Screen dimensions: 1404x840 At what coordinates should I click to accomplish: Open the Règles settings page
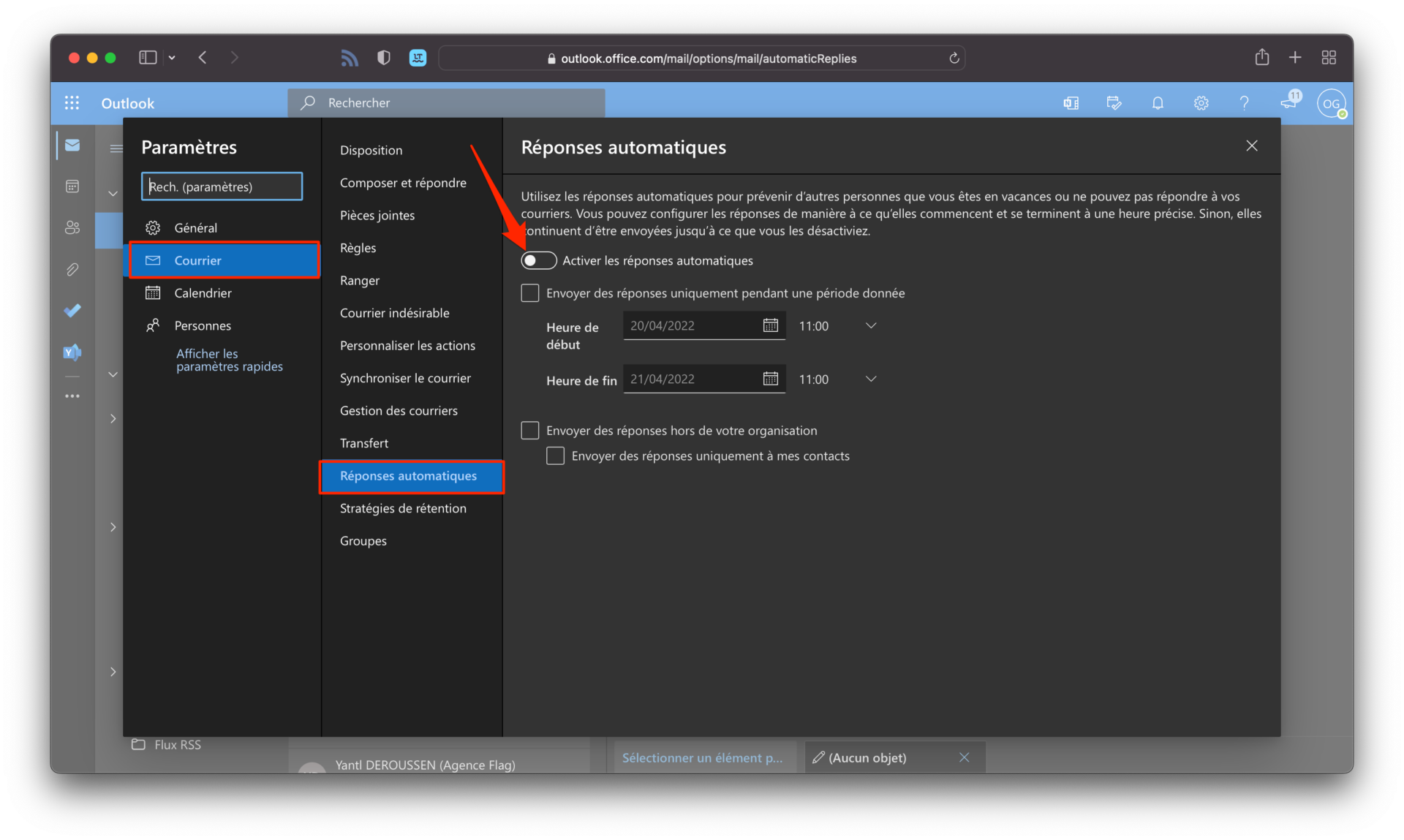click(412, 248)
